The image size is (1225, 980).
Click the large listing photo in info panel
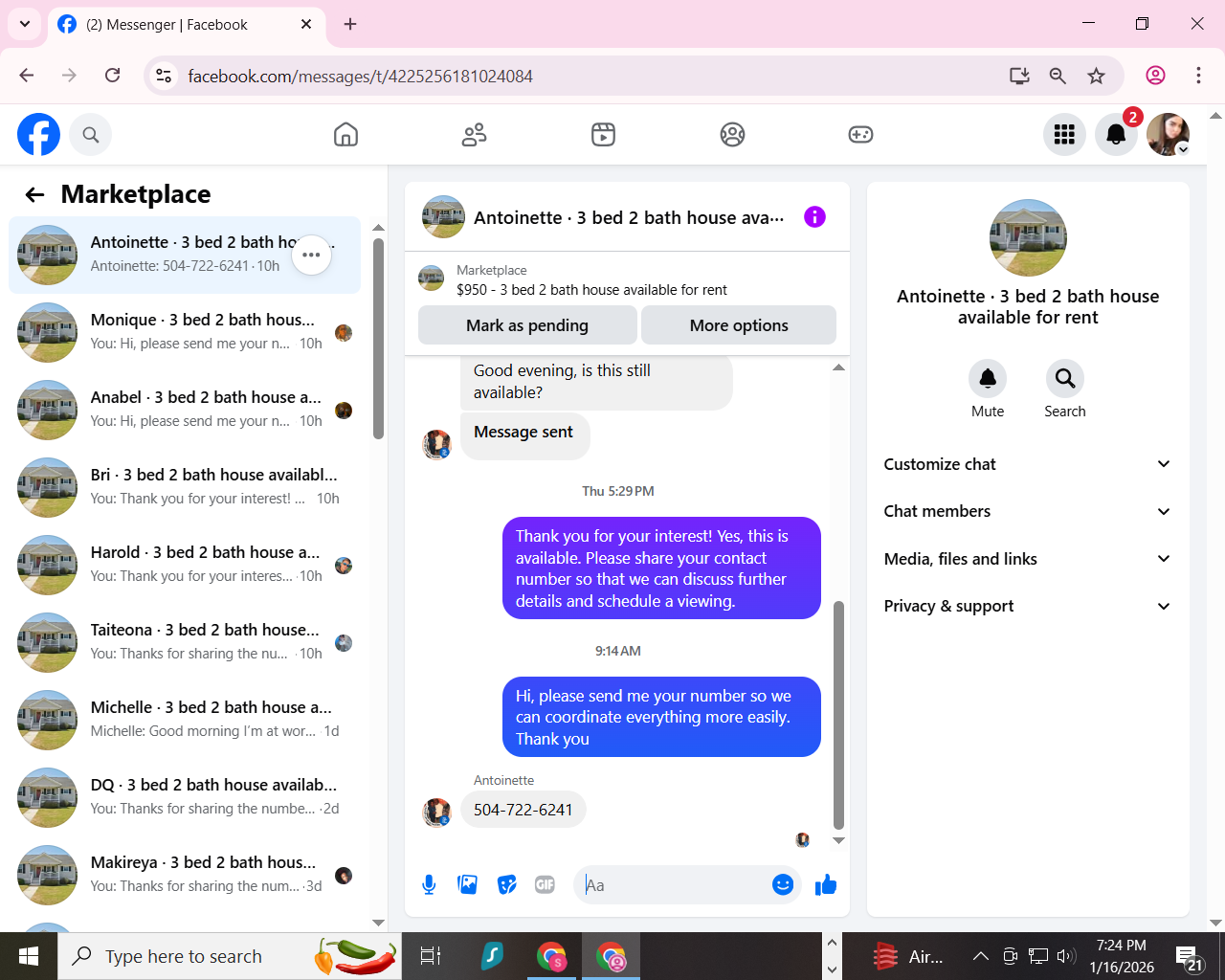point(1028,238)
